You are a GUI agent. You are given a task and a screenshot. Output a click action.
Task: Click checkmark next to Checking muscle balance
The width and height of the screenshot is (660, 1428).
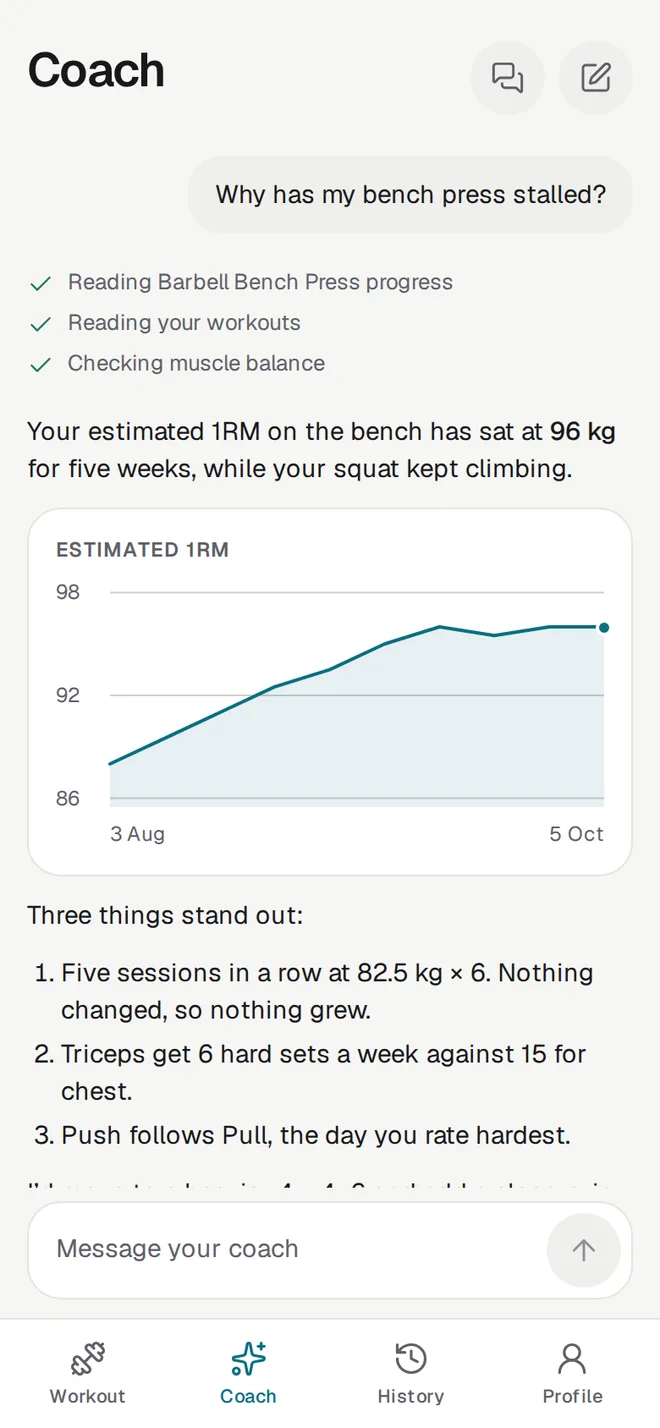40,365
